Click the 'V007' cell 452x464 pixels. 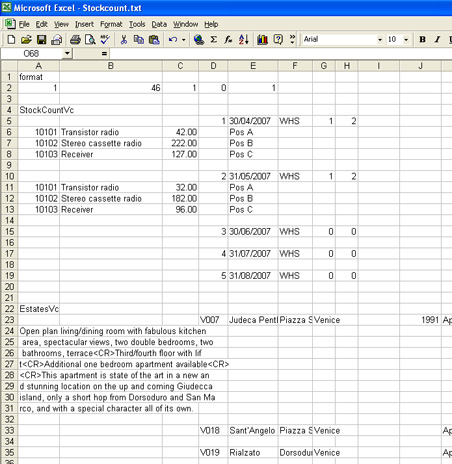tap(213, 320)
